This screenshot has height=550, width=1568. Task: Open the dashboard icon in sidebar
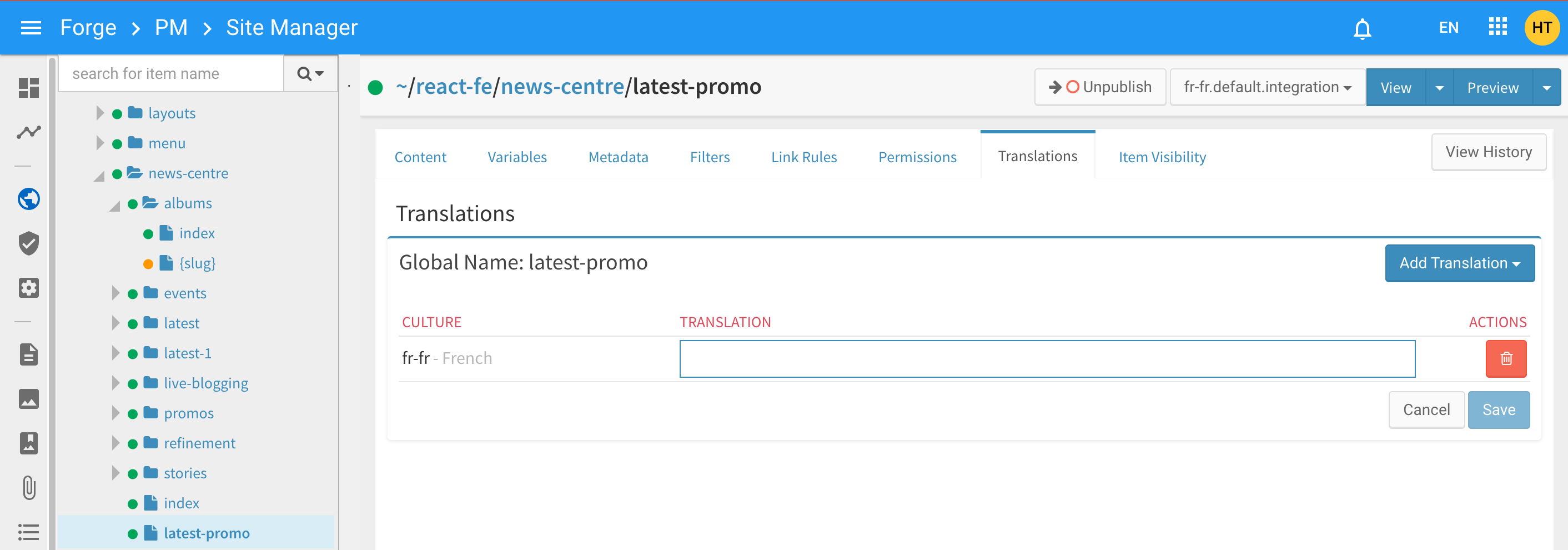pos(29,88)
